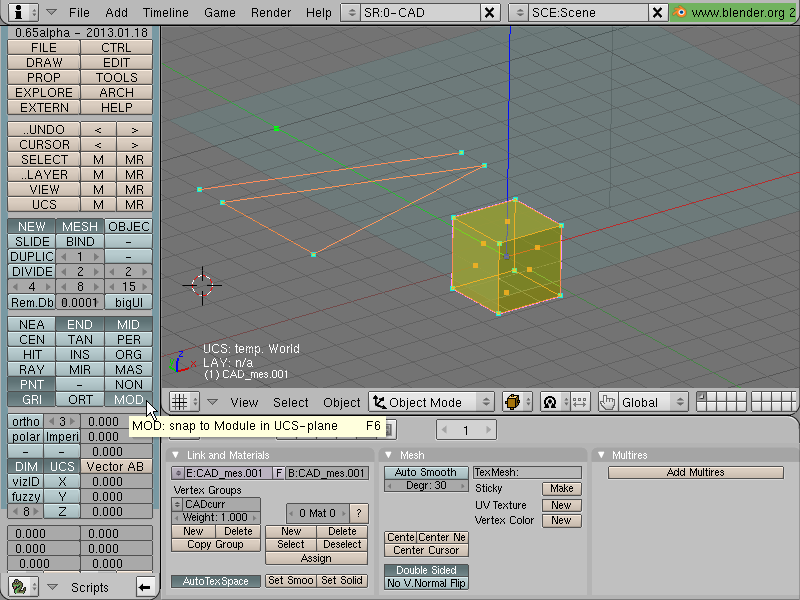Toggle the Auto Smooth button
Viewport: 800px width, 600px height.
click(x=426, y=472)
